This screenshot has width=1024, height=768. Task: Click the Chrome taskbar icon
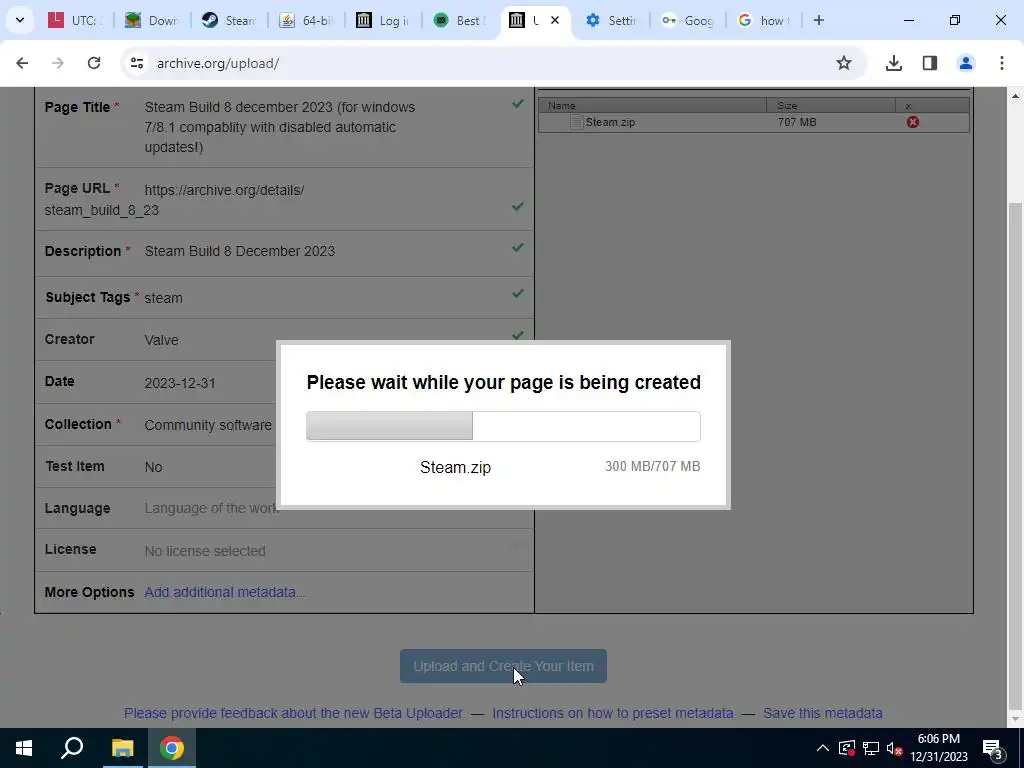tap(172, 748)
